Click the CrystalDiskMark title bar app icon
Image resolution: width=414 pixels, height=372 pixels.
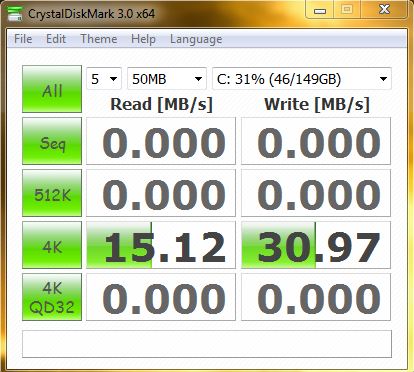(15, 13)
